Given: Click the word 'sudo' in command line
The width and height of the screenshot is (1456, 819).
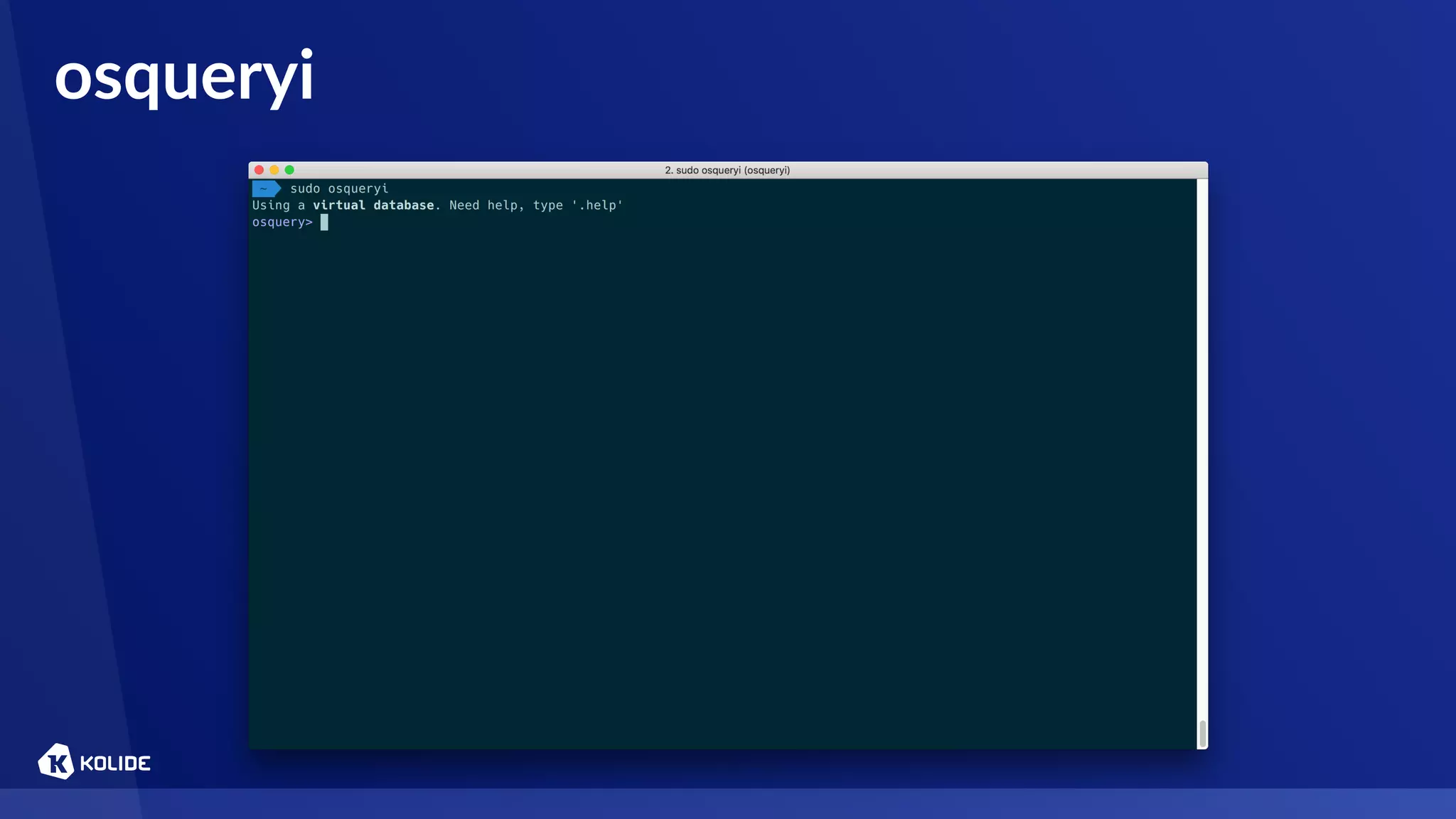Looking at the screenshot, I should point(305,188).
